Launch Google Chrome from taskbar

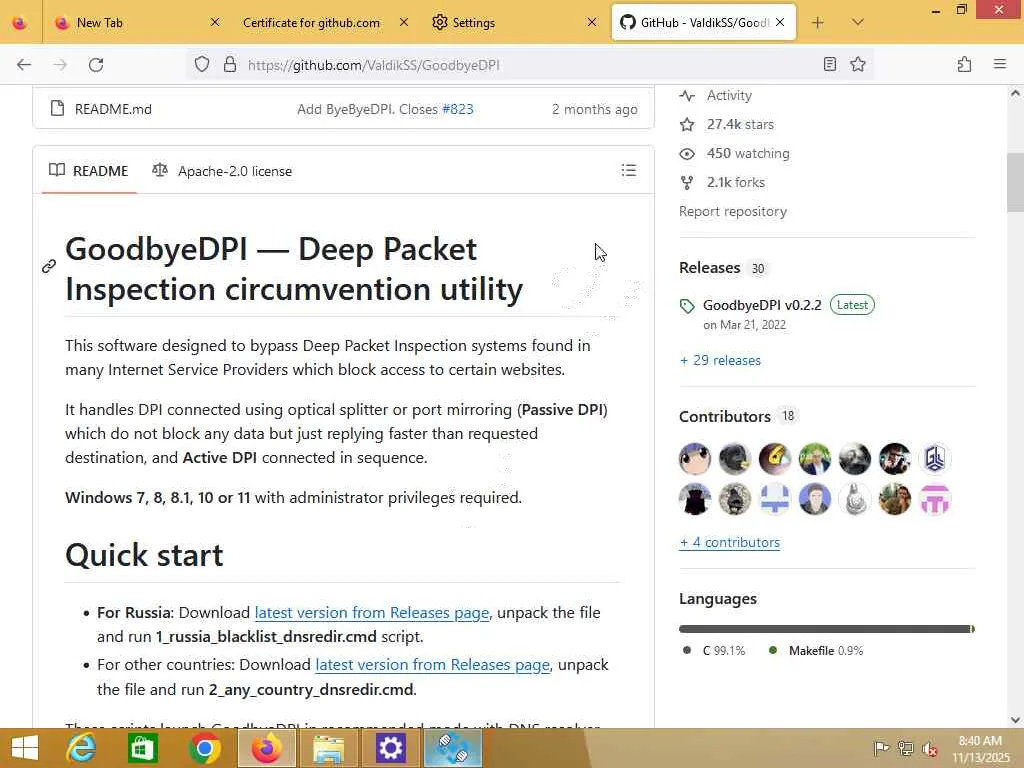coord(204,748)
